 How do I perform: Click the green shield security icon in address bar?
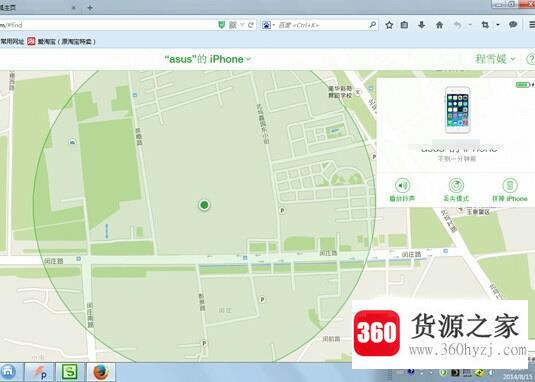[x=221, y=25]
